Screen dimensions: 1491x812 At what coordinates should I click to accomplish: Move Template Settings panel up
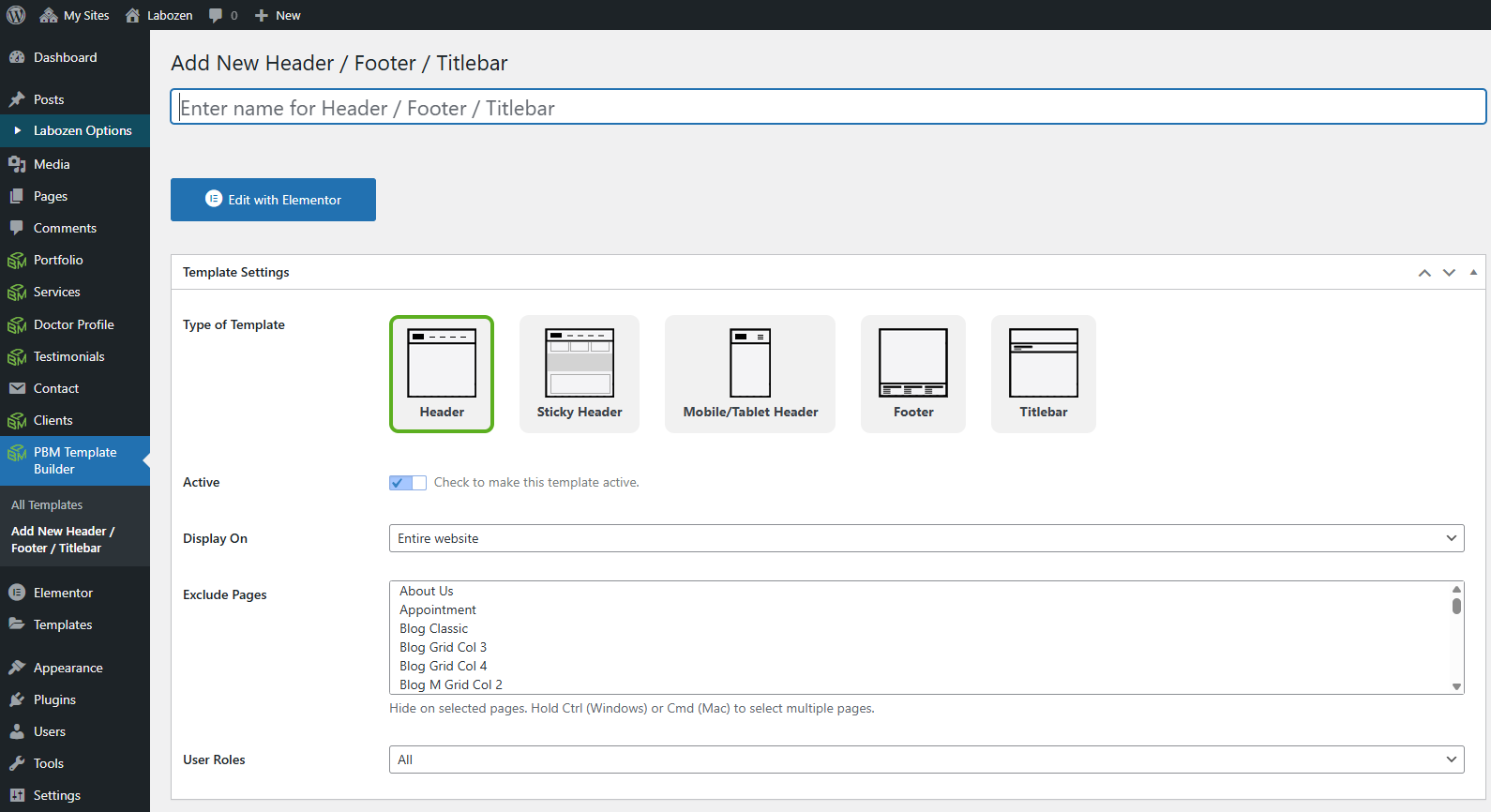tap(1424, 273)
